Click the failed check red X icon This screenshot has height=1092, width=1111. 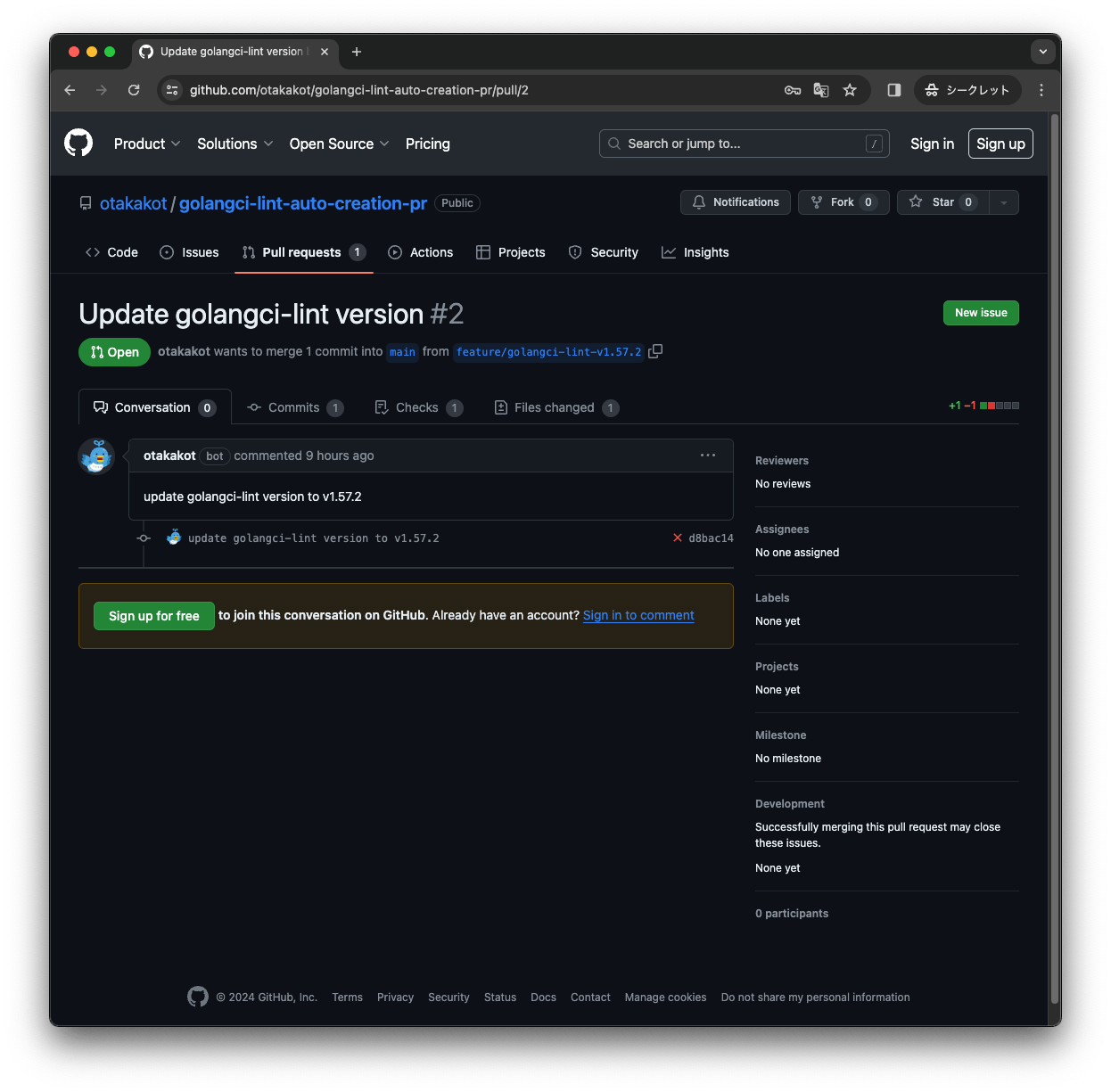coord(678,538)
